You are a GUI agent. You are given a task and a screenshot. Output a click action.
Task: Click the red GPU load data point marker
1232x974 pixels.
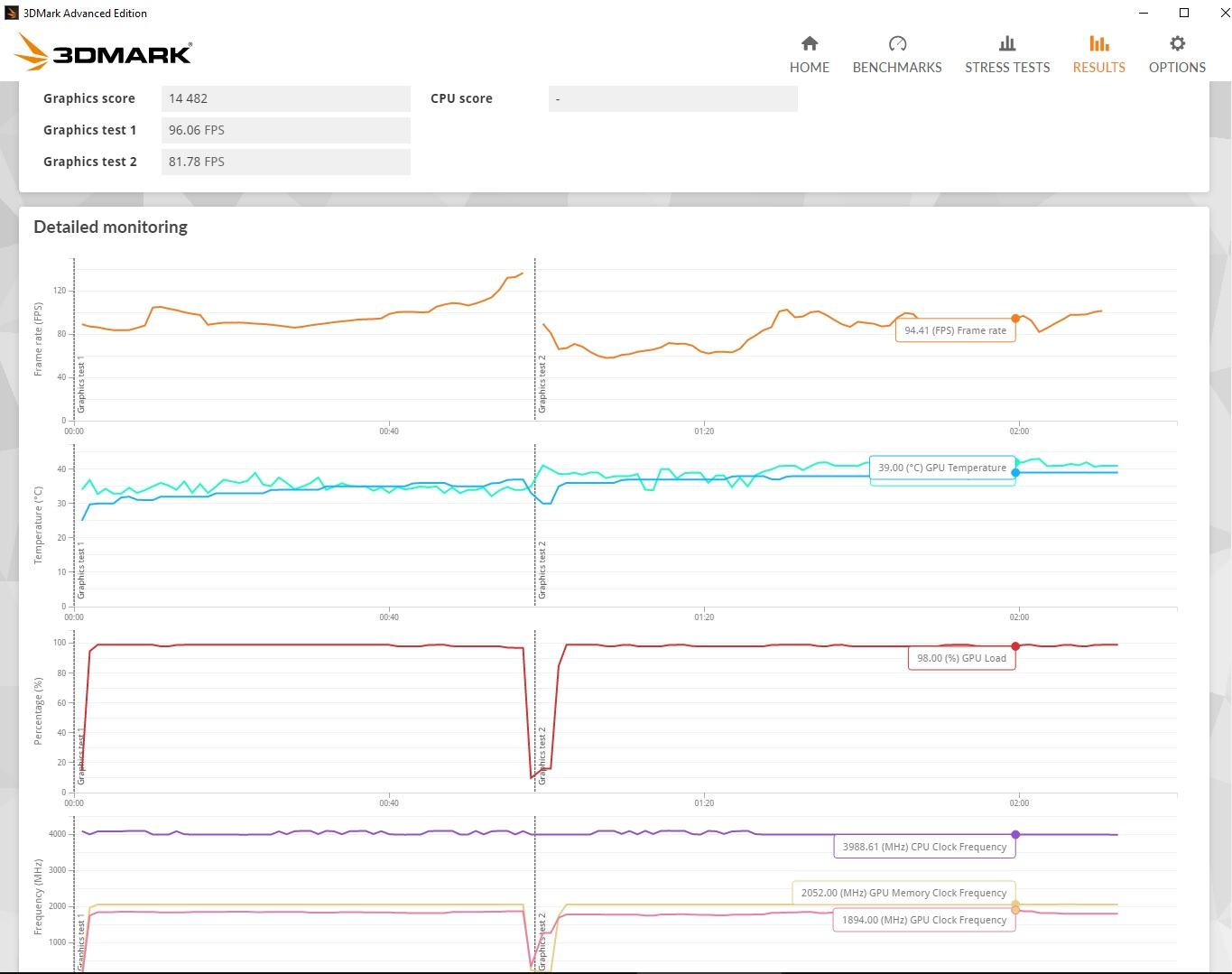tap(1015, 646)
